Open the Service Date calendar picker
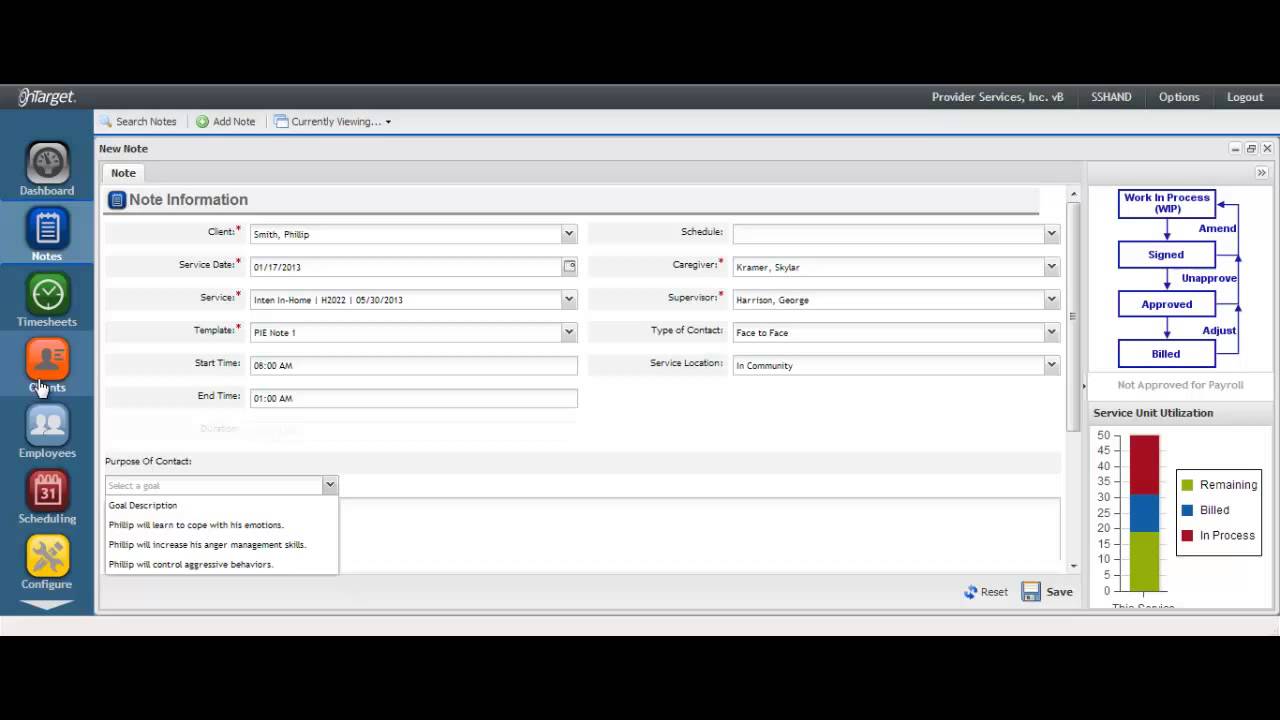This screenshot has height=720, width=1280. coord(569,267)
